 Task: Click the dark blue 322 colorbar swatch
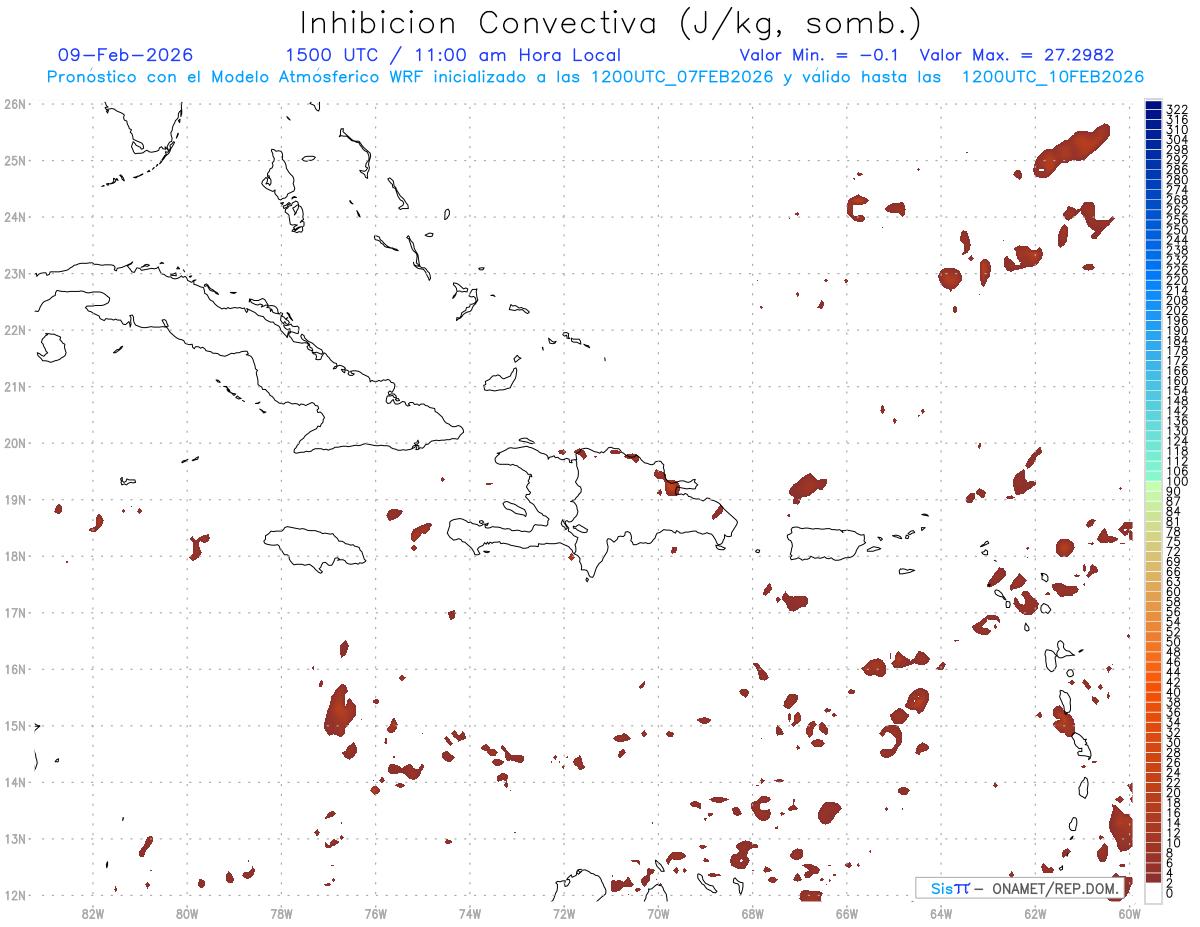click(x=1153, y=106)
